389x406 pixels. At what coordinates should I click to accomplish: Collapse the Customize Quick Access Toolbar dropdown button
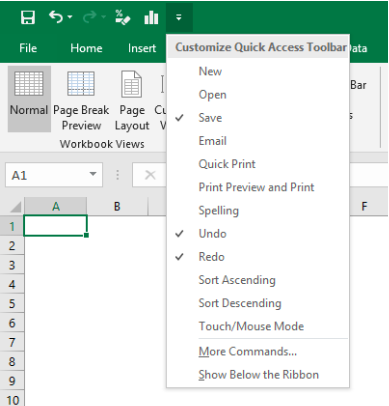point(179,17)
